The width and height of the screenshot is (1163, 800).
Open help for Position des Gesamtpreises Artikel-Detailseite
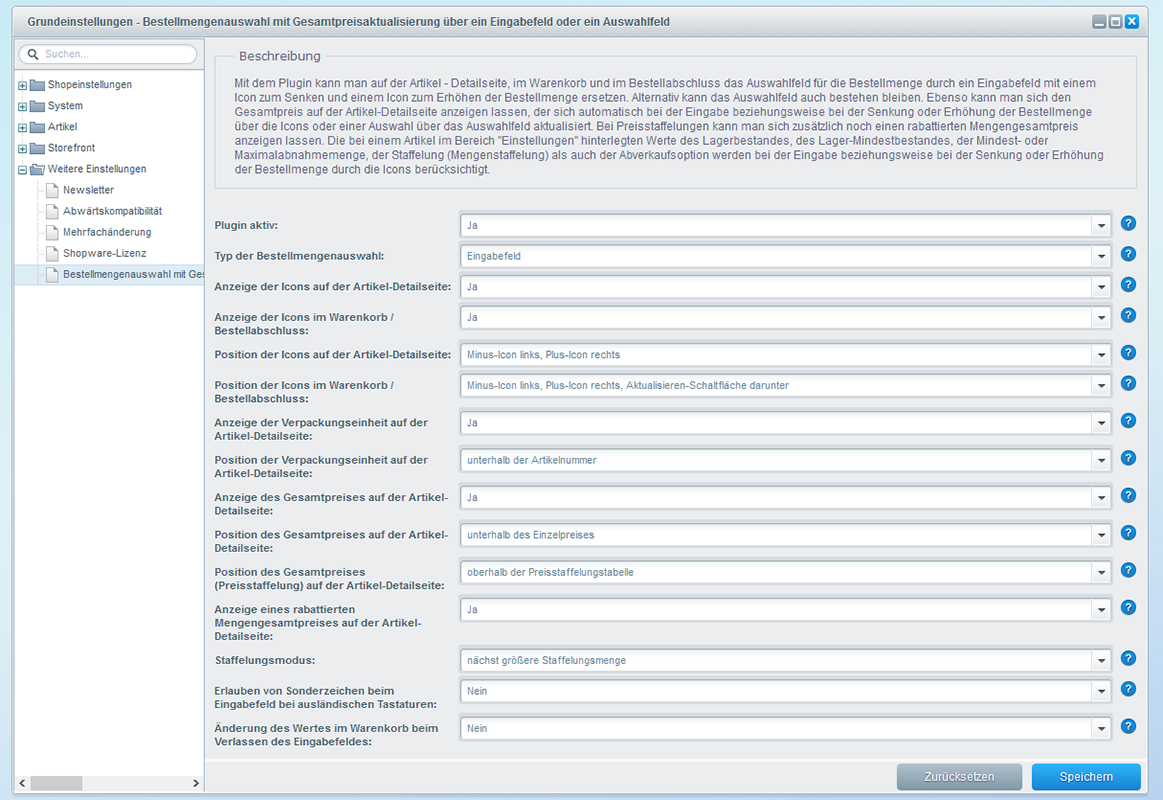(1128, 532)
